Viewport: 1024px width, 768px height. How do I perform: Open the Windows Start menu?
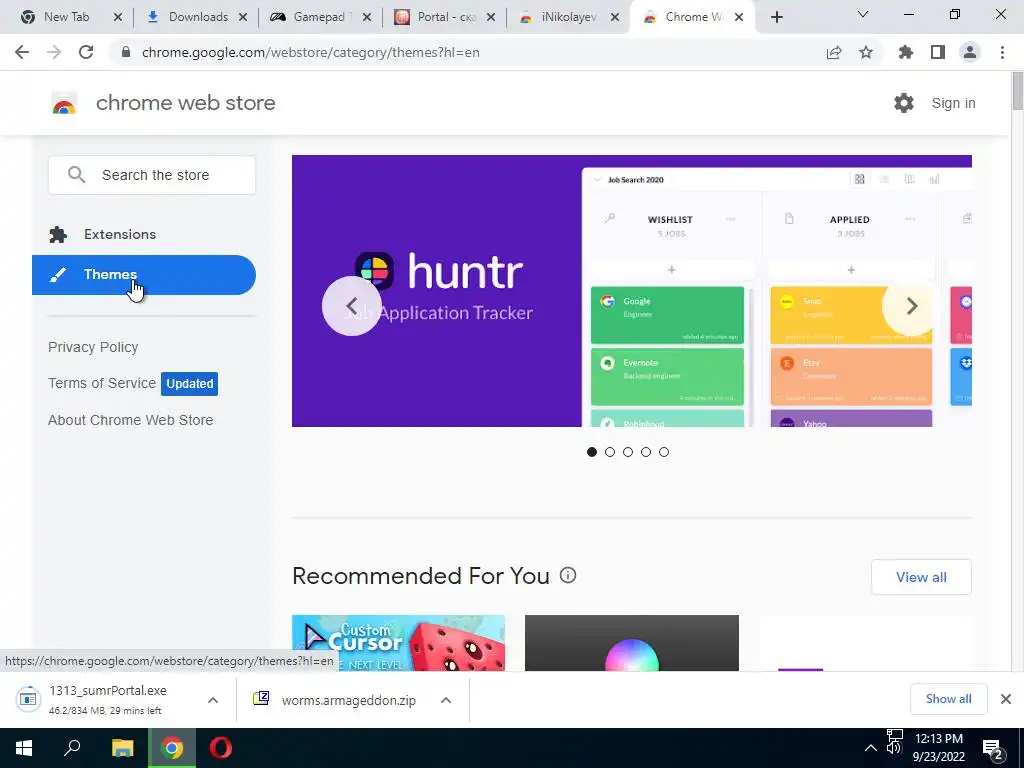coord(24,748)
